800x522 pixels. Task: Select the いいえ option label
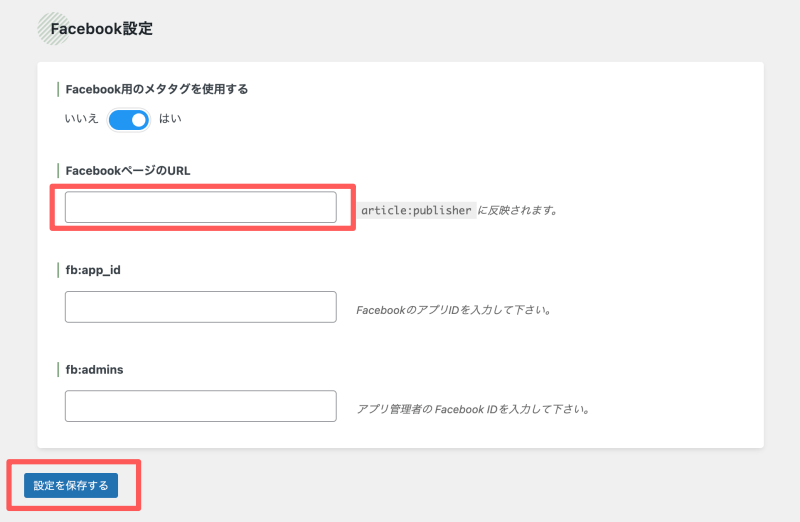[81, 119]
